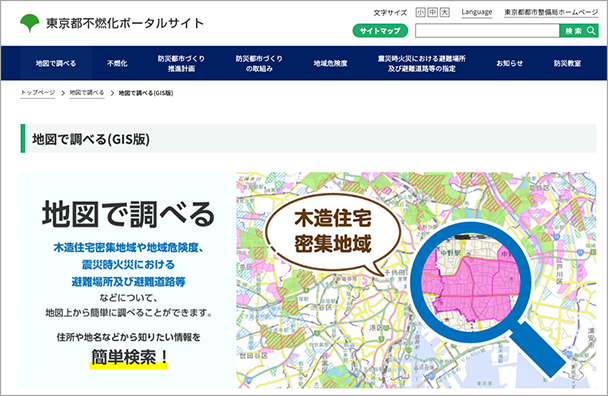Expand the 防災都市づくり推進計画 menu
This screenshot has height=396, width=608.
coord(181,63)
